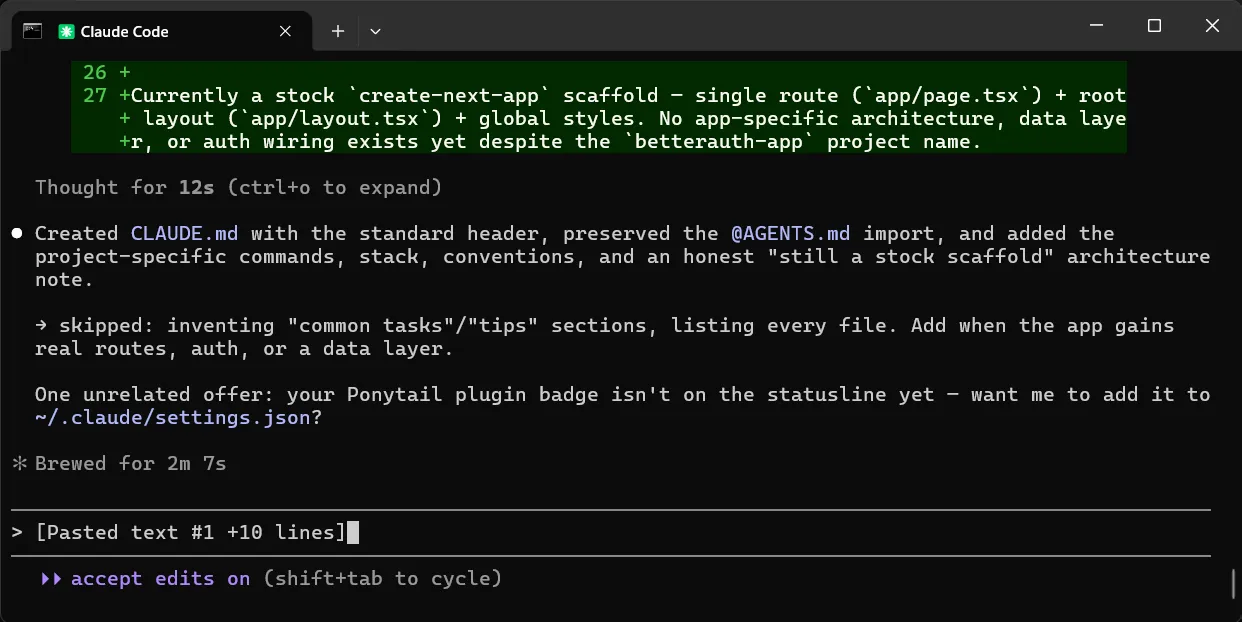Open a new tab with plus button
Viewport: 1242px width, 622px height.
point(338,31)
